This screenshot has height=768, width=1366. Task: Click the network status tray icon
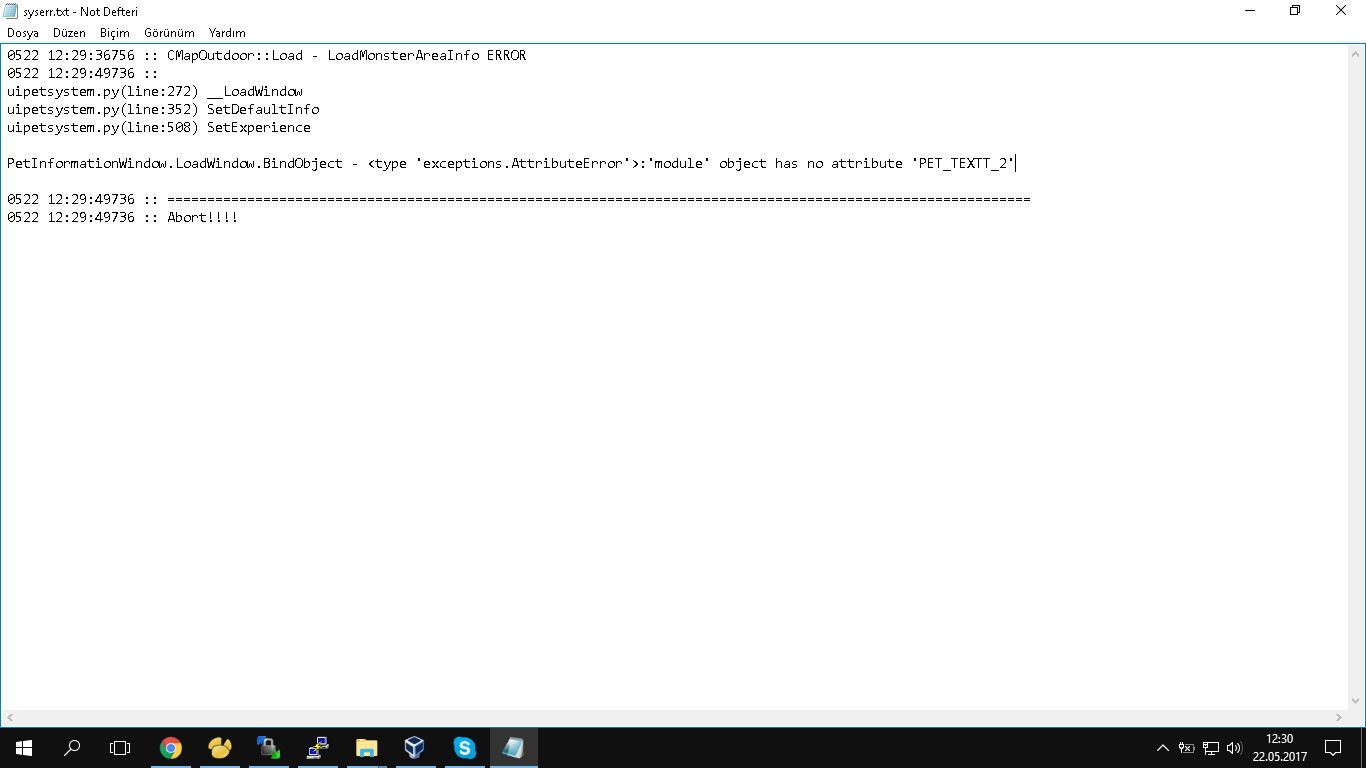tap(1211, 747)
